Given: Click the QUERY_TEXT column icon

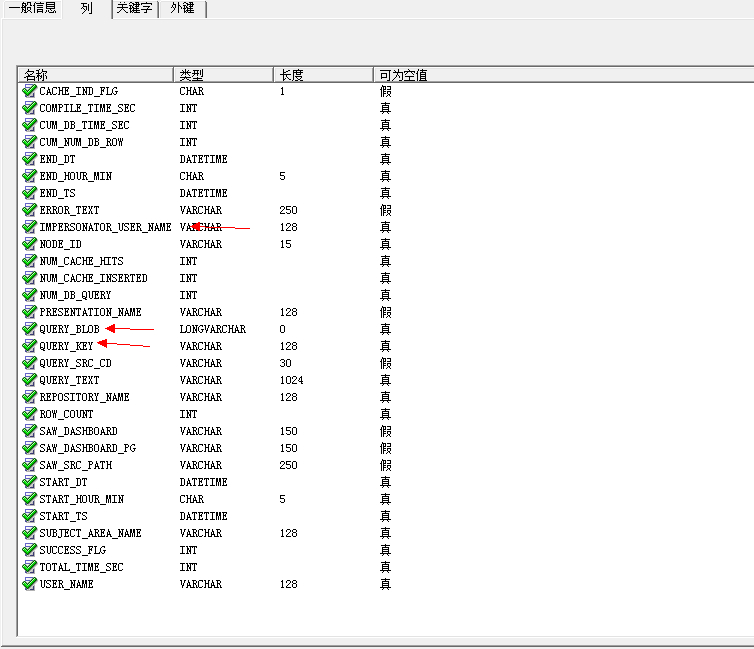Looking at the screenshot, I should click(x=29, y=380).
